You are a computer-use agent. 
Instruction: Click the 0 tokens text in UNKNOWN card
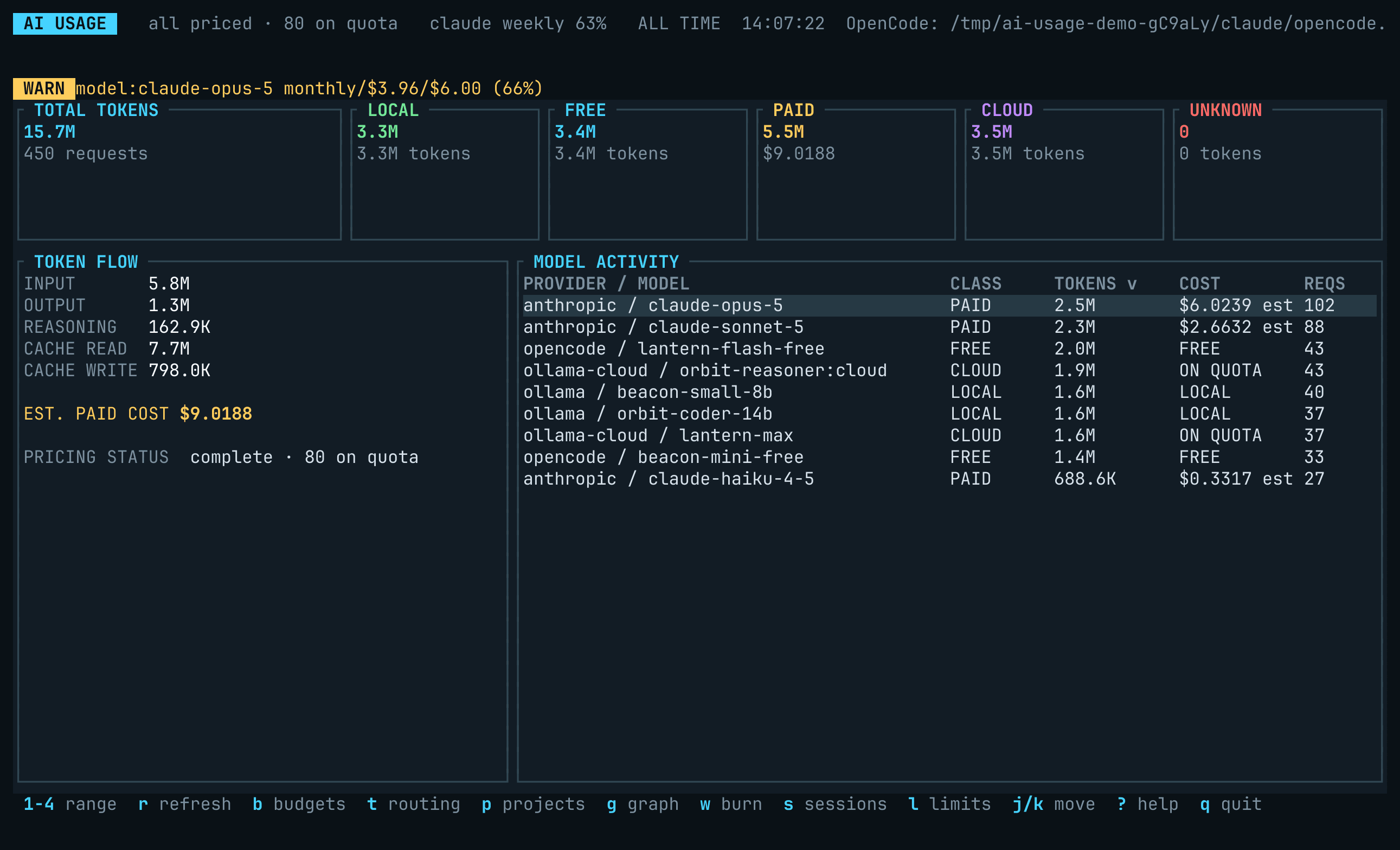(x=1221, y=153)
